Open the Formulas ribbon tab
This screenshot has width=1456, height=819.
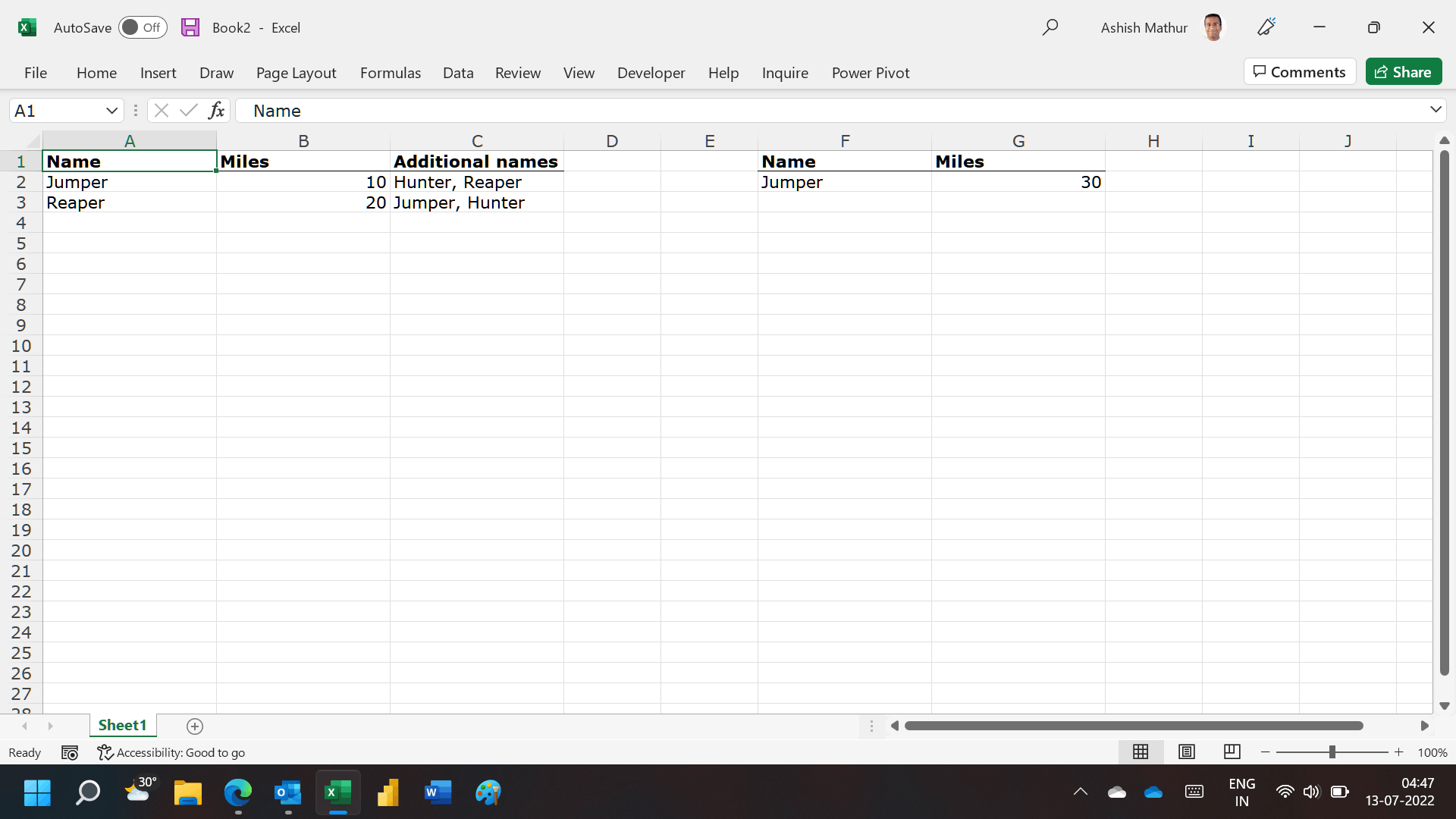point(390,72)
